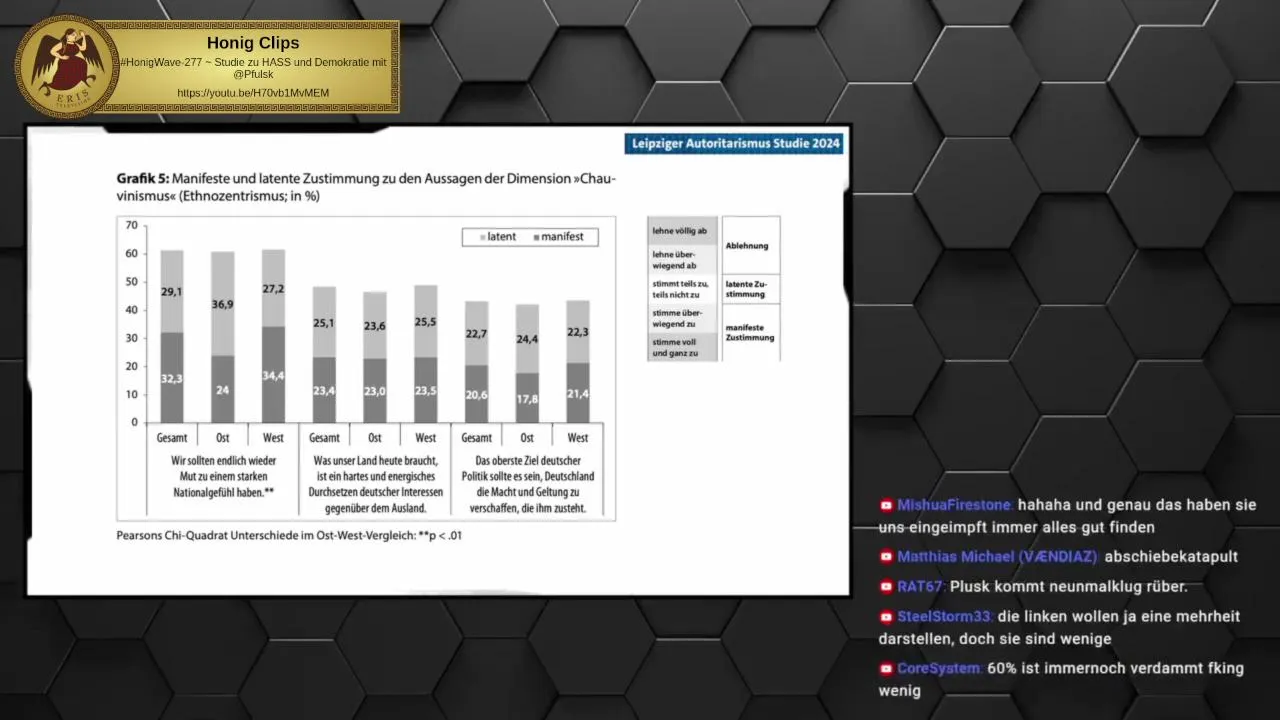Click the 'oberste Ziel deutscher Politik' statement
This screenshot has width=1280, height=720.
tap(527, 485)
